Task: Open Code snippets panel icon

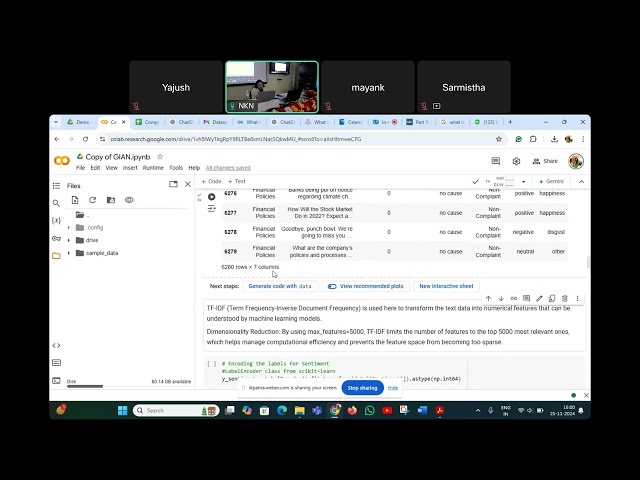Action: pos(56,345)
